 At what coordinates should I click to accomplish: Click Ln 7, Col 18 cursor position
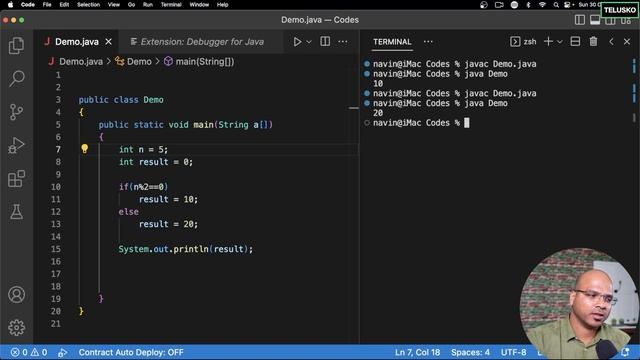click(417, 352)
